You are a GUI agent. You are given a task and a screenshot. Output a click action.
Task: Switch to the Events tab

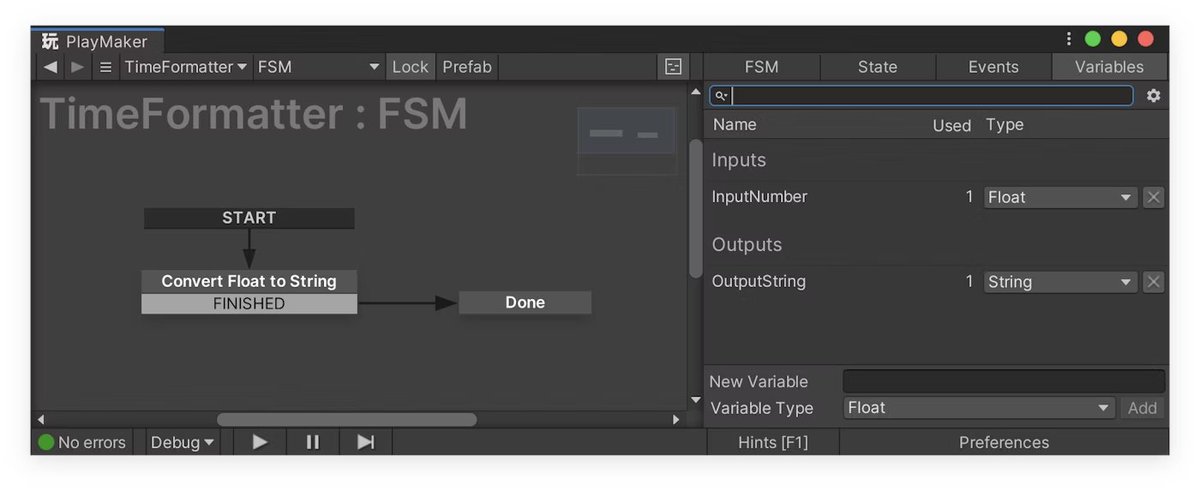tap(993, 67)
